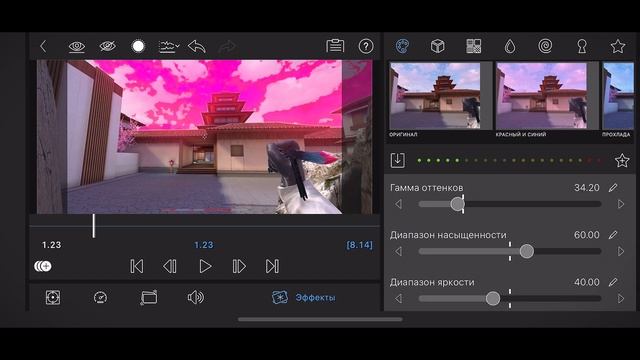
Task: Toggle the crossed eye hide icon
Action: pos(107,46)
